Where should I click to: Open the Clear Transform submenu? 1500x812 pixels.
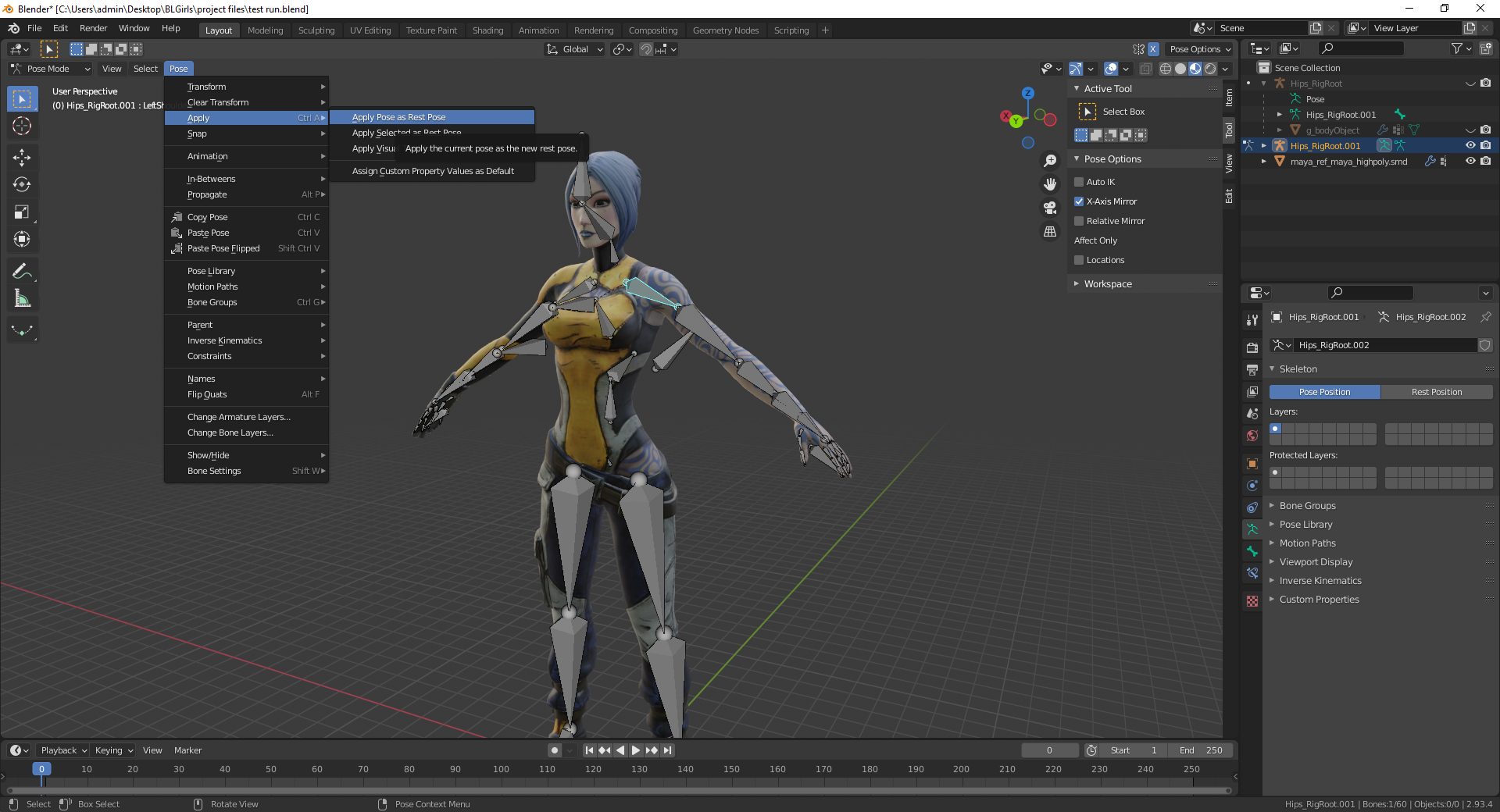point(246,102)
